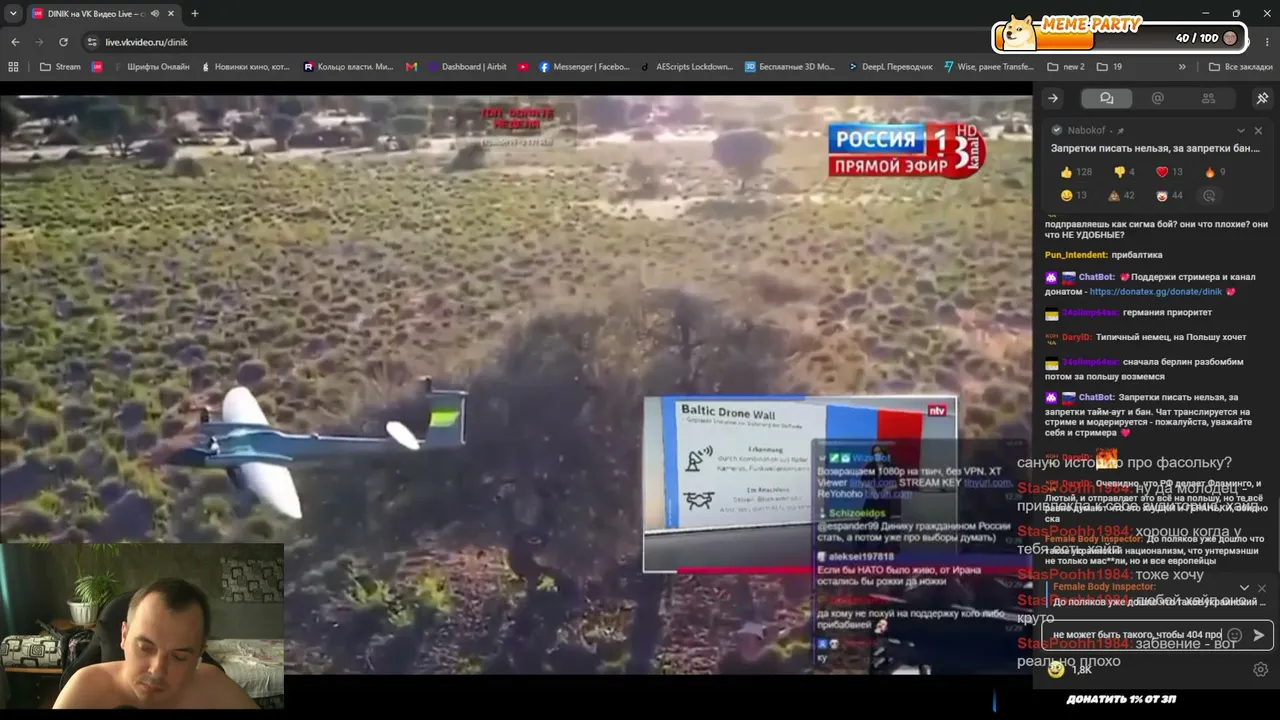Open the Dashboard | Airbit bookmark

click(468, 67)
